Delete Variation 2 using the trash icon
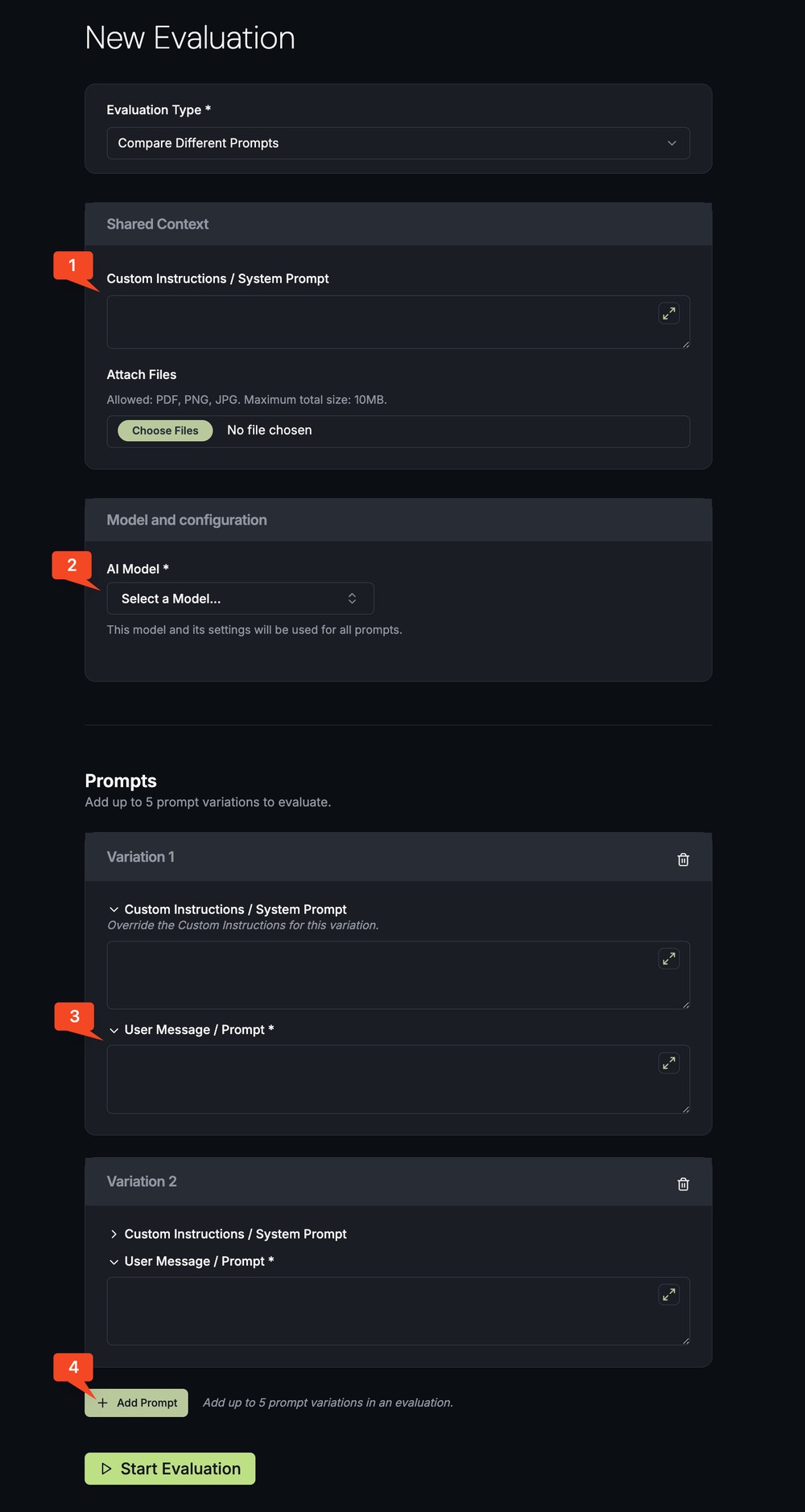 [x=683, y=1184]
